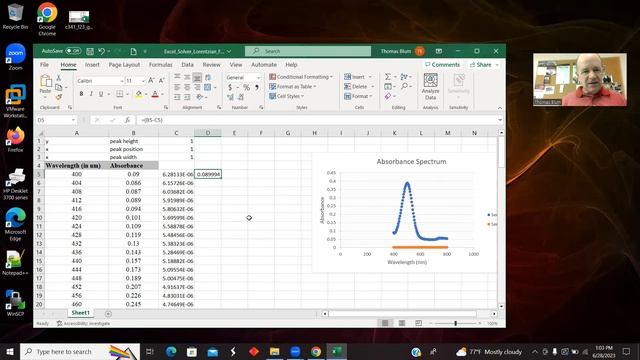The width and height of the screenshot is (640, 360).
Task: Toggle Italic formatting
Action: click(x=91, y=94)
